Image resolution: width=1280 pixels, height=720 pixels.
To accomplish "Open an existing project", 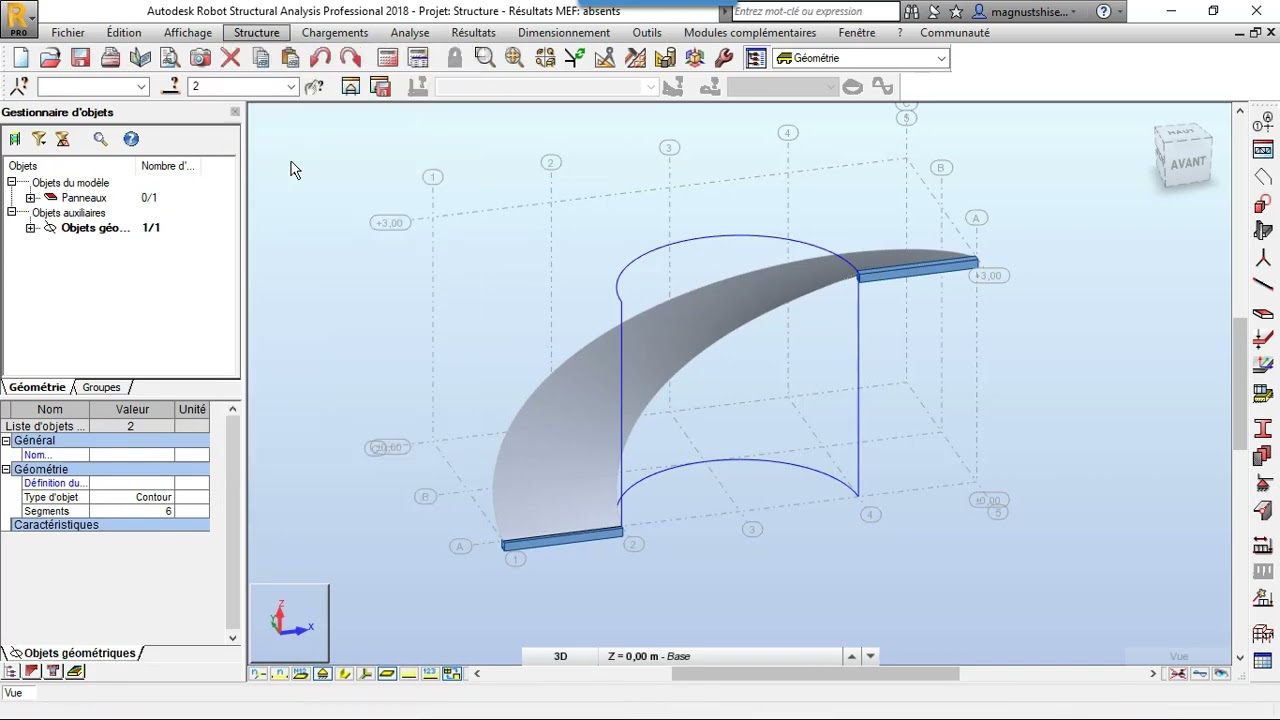I will pyautogui.click(x=50, y=58).
